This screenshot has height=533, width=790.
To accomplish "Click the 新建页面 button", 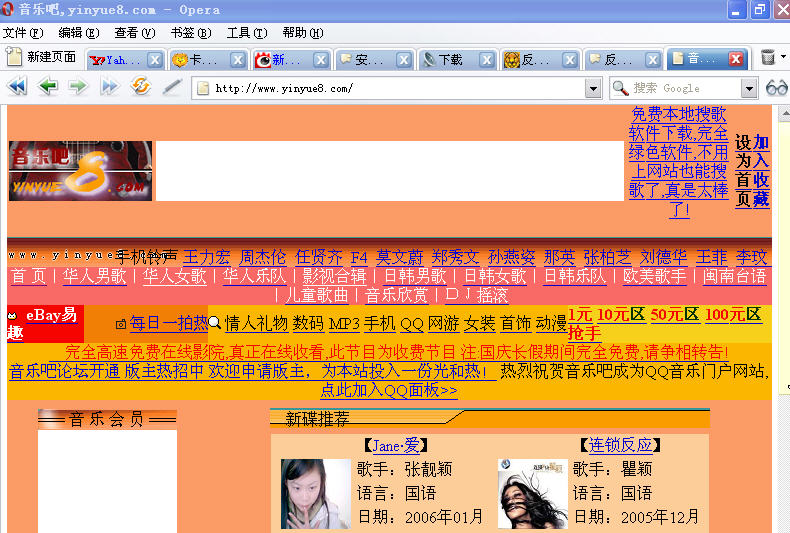I will tap(41, 57).
